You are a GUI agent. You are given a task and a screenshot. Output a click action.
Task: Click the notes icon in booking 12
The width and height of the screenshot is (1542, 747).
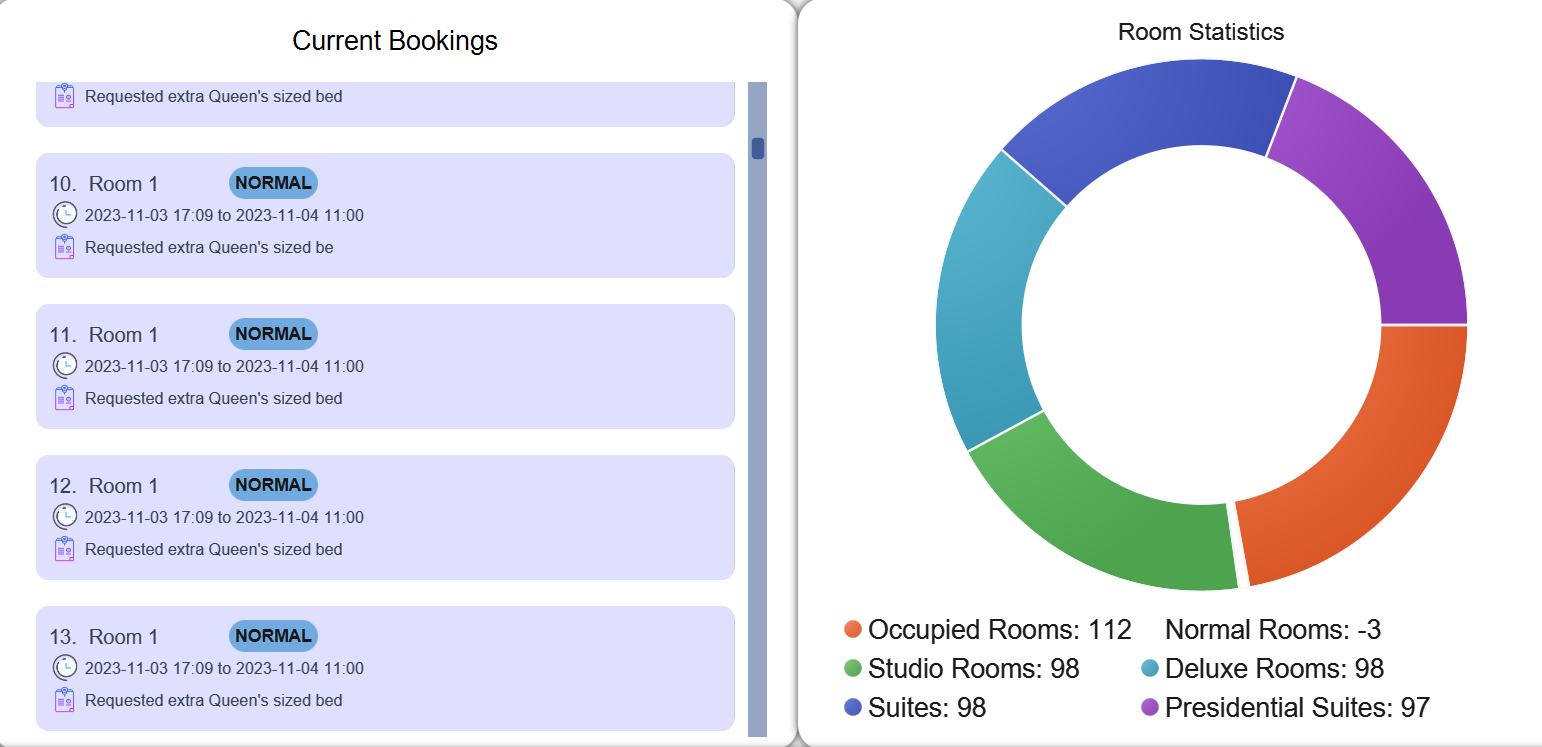pyautogui.click(x=65, y=549)
